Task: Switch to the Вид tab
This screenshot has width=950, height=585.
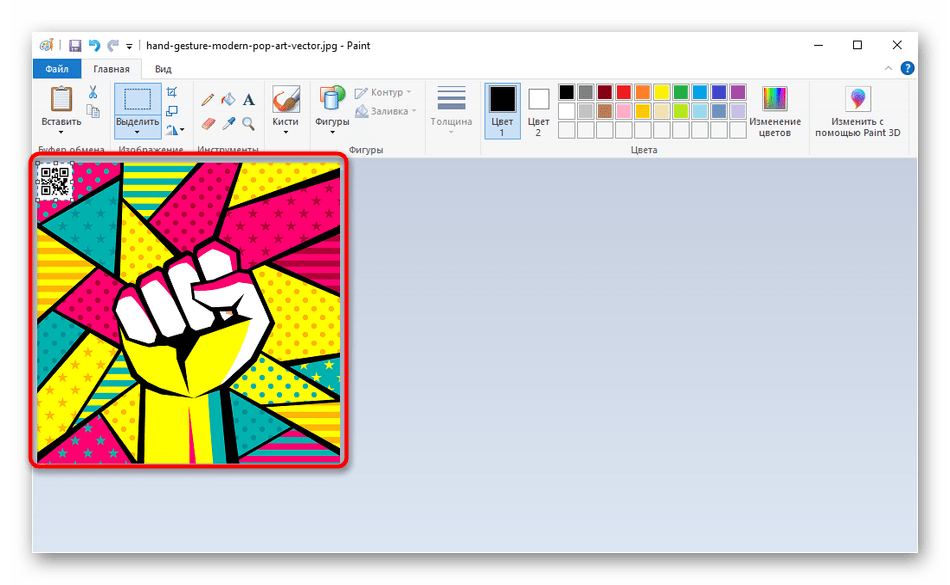Action: click(163, 69)
